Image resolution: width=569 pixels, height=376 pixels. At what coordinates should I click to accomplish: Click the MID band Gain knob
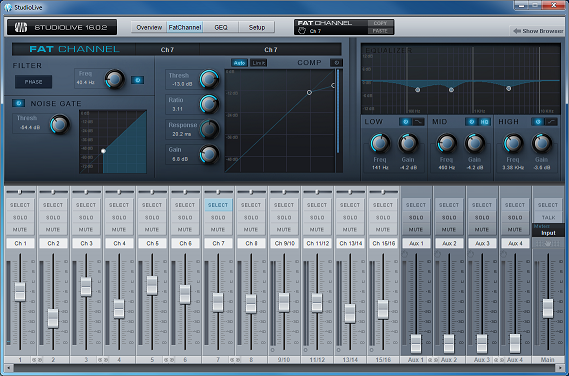[474, 143]
